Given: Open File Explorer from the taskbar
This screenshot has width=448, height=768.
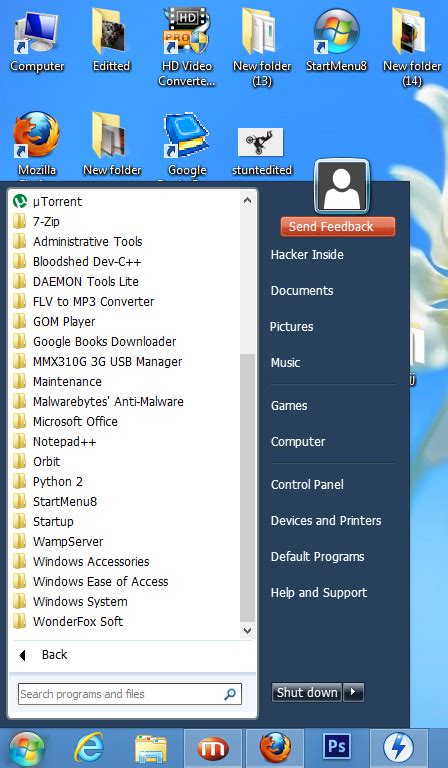Looking at the screenshot, I should point(151,749).
